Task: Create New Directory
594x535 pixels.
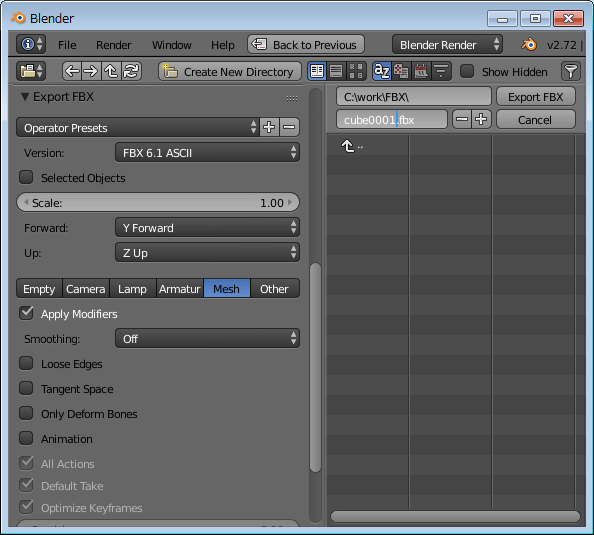Action: [230, 71]
